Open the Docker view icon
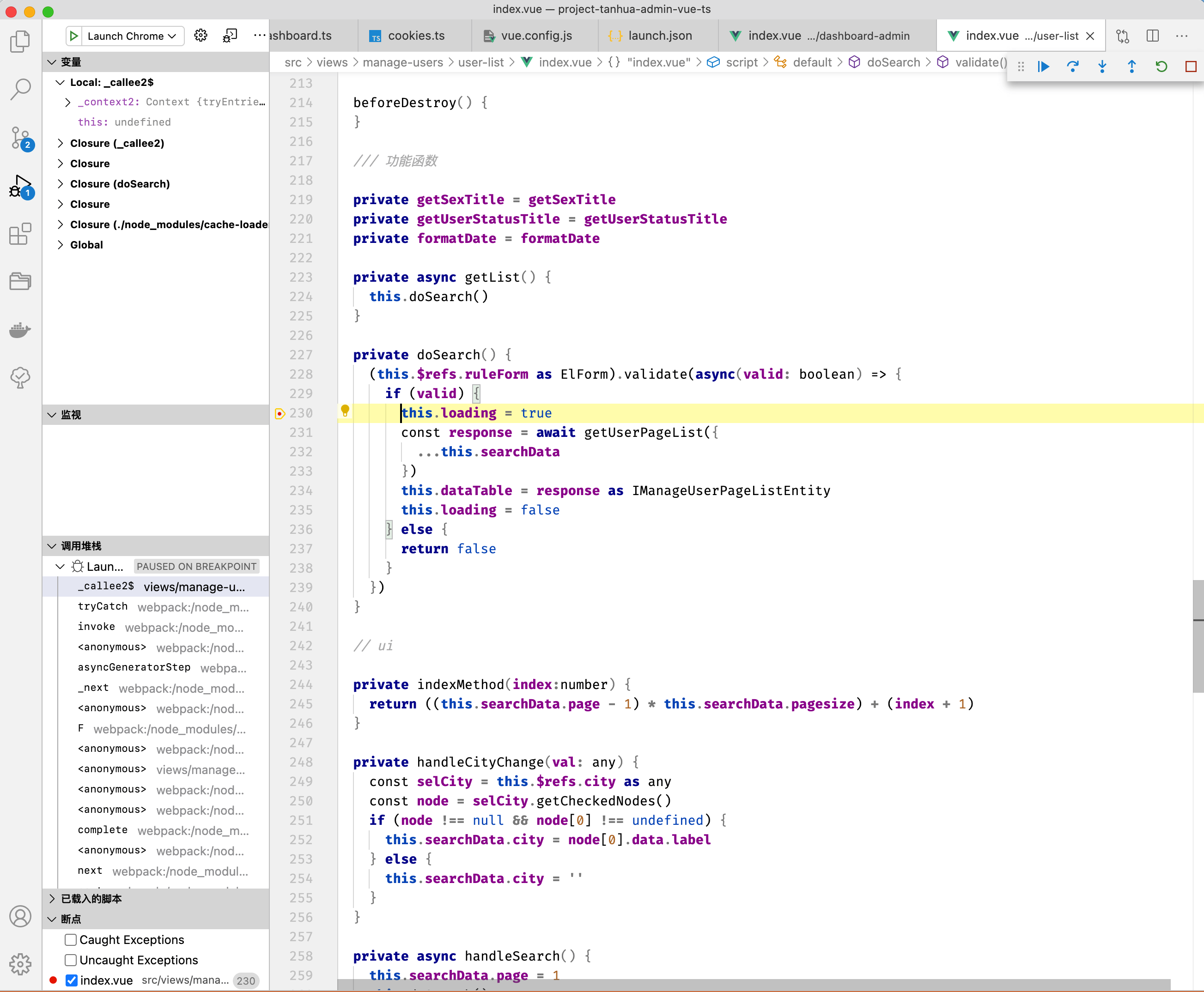The height and width of the screenshot is (992, 1204). [x=21, y=330]
